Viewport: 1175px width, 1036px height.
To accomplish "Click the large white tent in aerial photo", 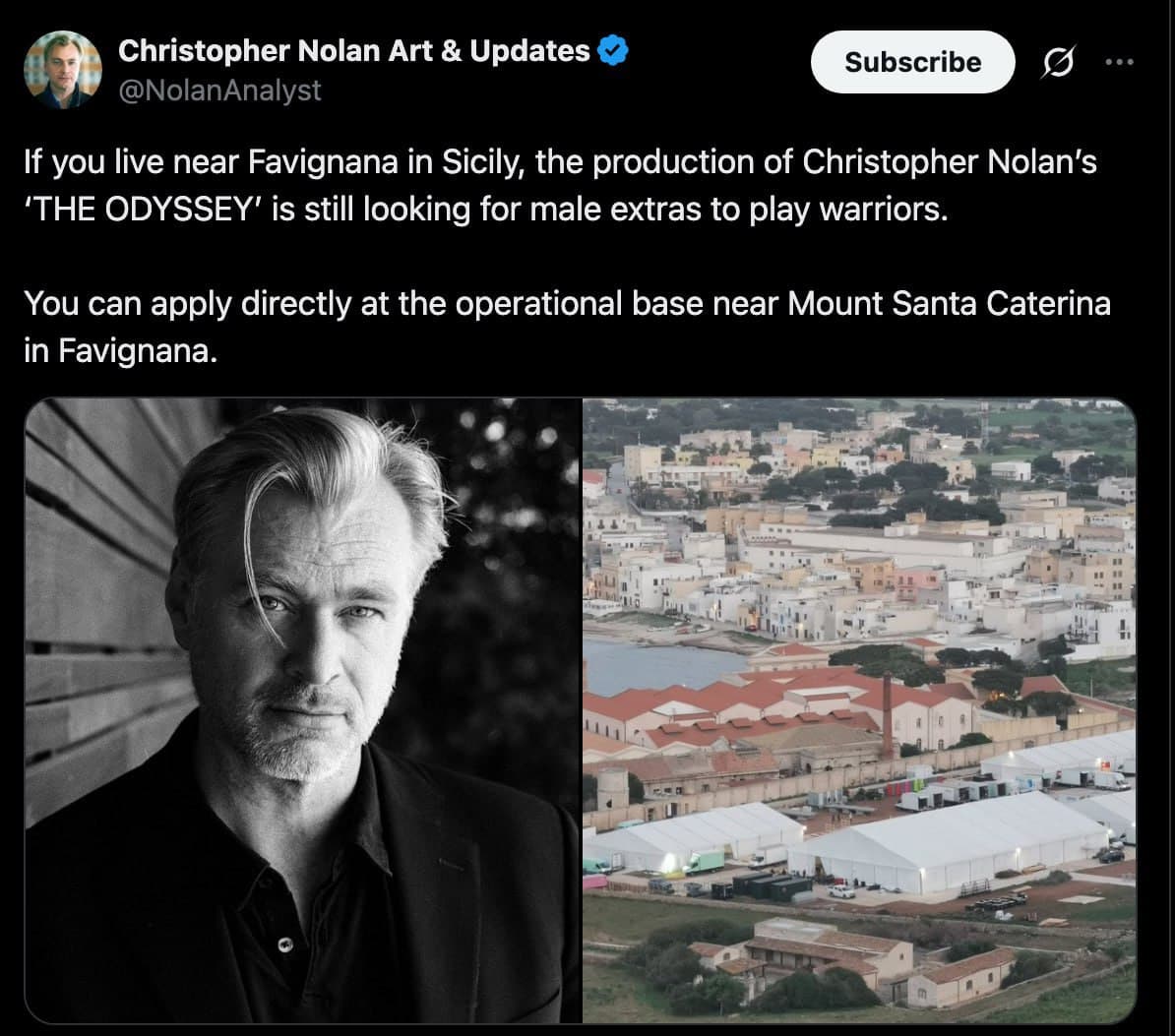I will [948, 841].
